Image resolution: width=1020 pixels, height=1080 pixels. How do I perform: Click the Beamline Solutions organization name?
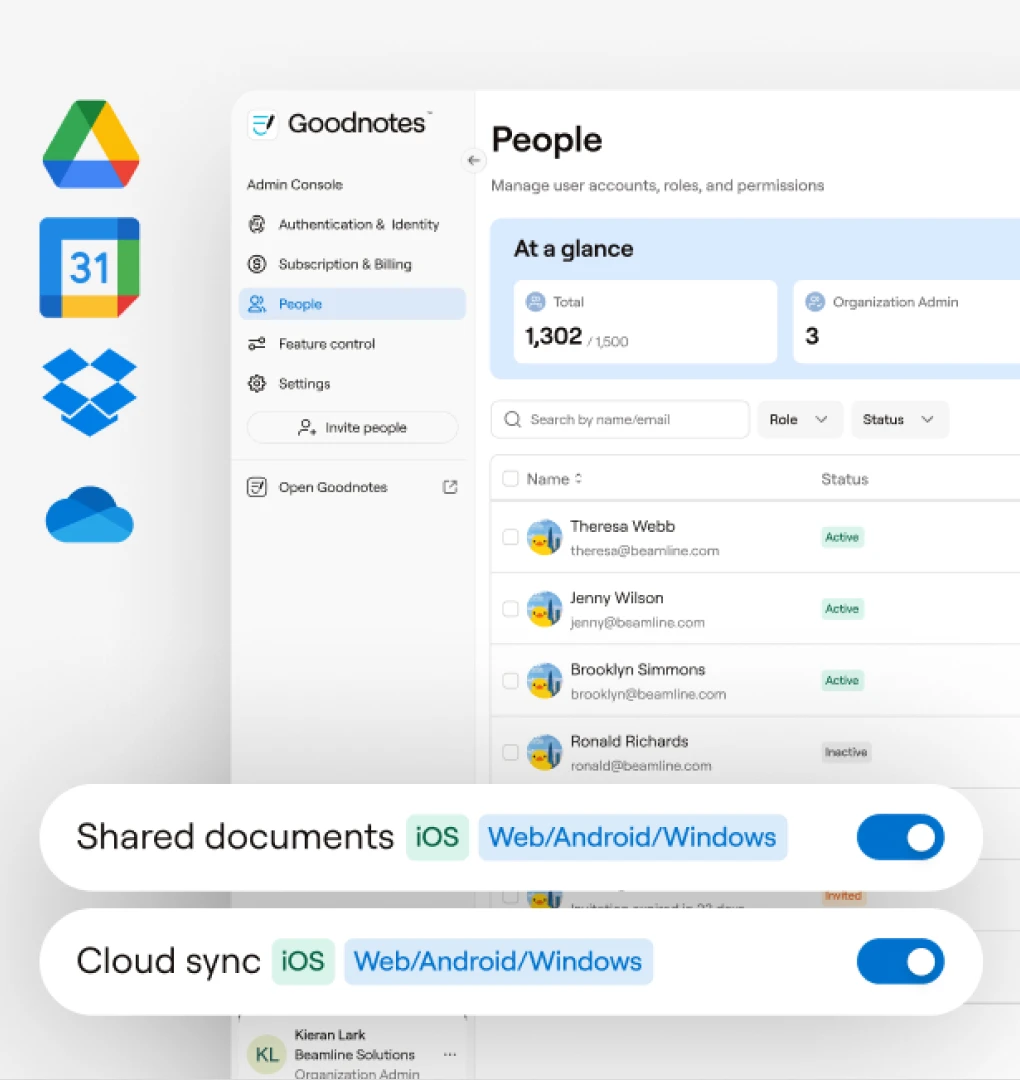click(x=354, y=1055)
